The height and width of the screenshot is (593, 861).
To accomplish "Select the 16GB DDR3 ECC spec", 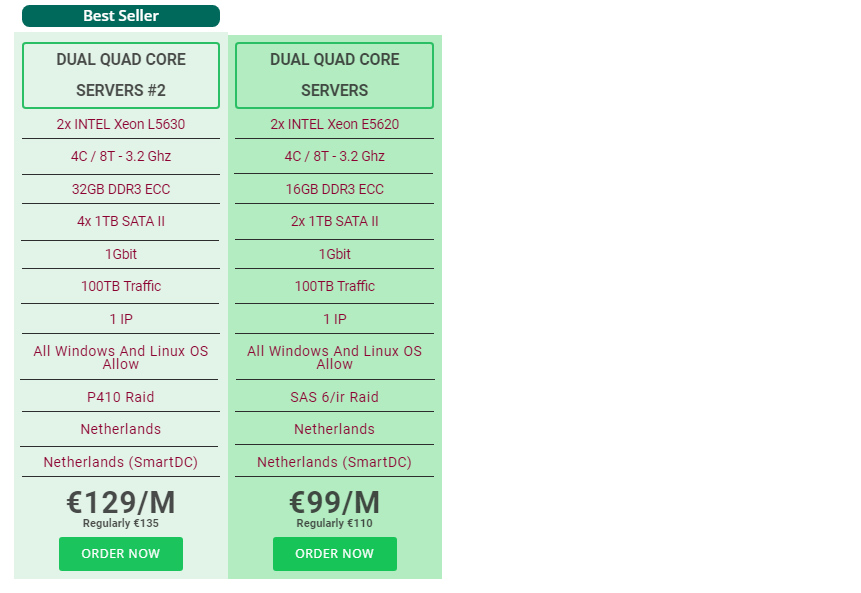I will (334, 189).
